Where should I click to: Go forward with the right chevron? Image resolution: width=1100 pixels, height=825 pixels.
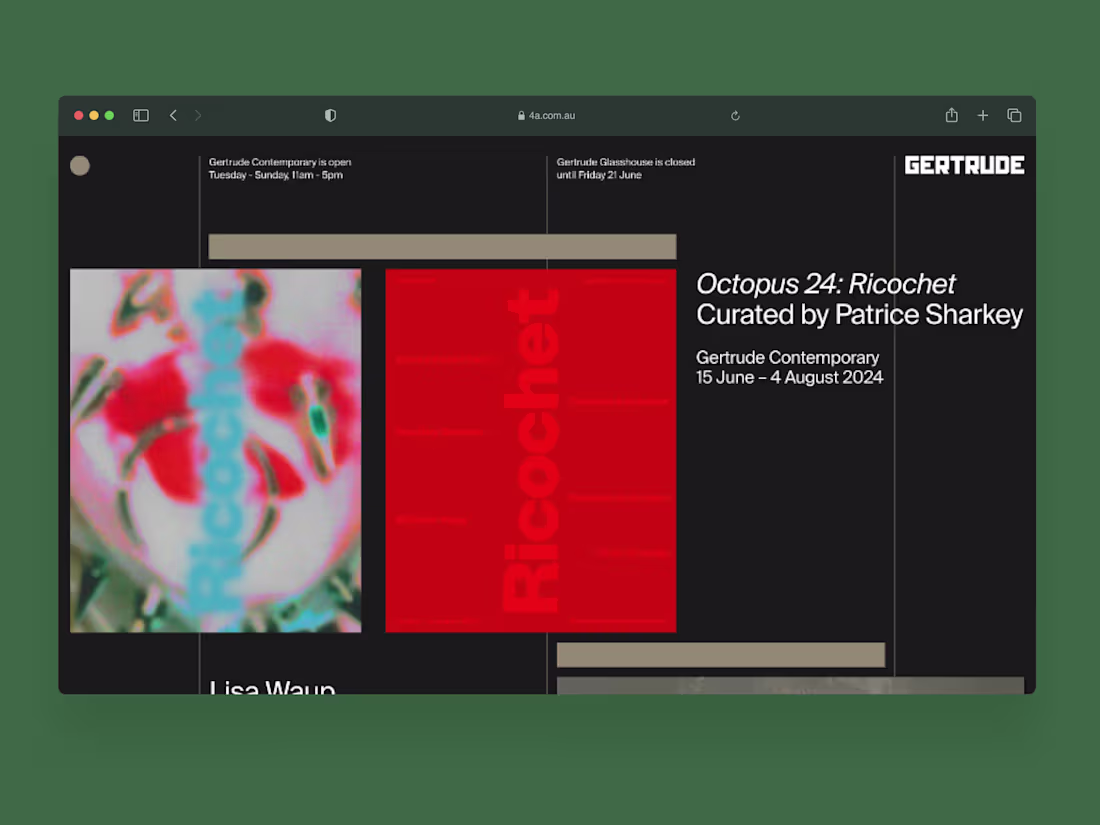click(198, 115)
